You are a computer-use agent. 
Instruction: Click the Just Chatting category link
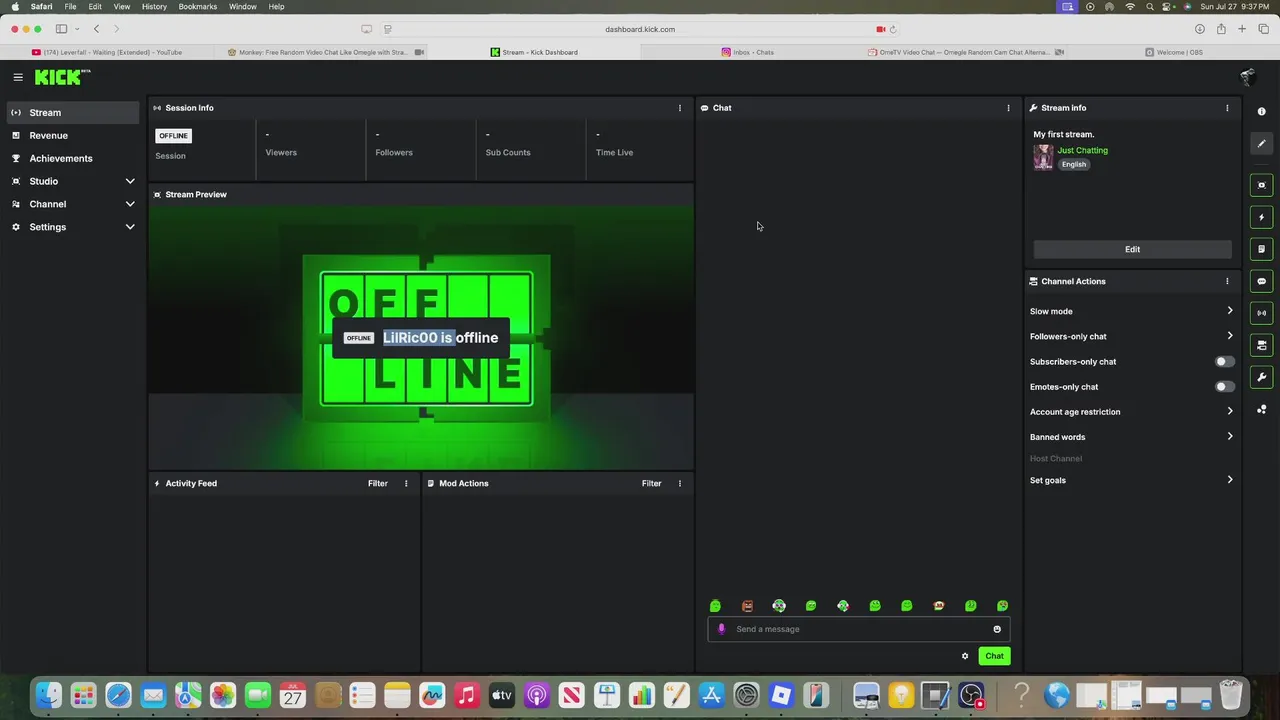click(x=1082, y=150)
